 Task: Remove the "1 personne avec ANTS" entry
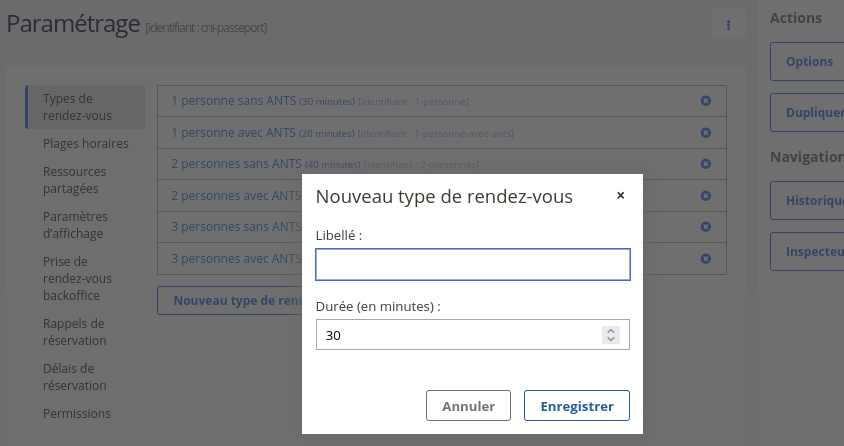click(x=705, y=133)
